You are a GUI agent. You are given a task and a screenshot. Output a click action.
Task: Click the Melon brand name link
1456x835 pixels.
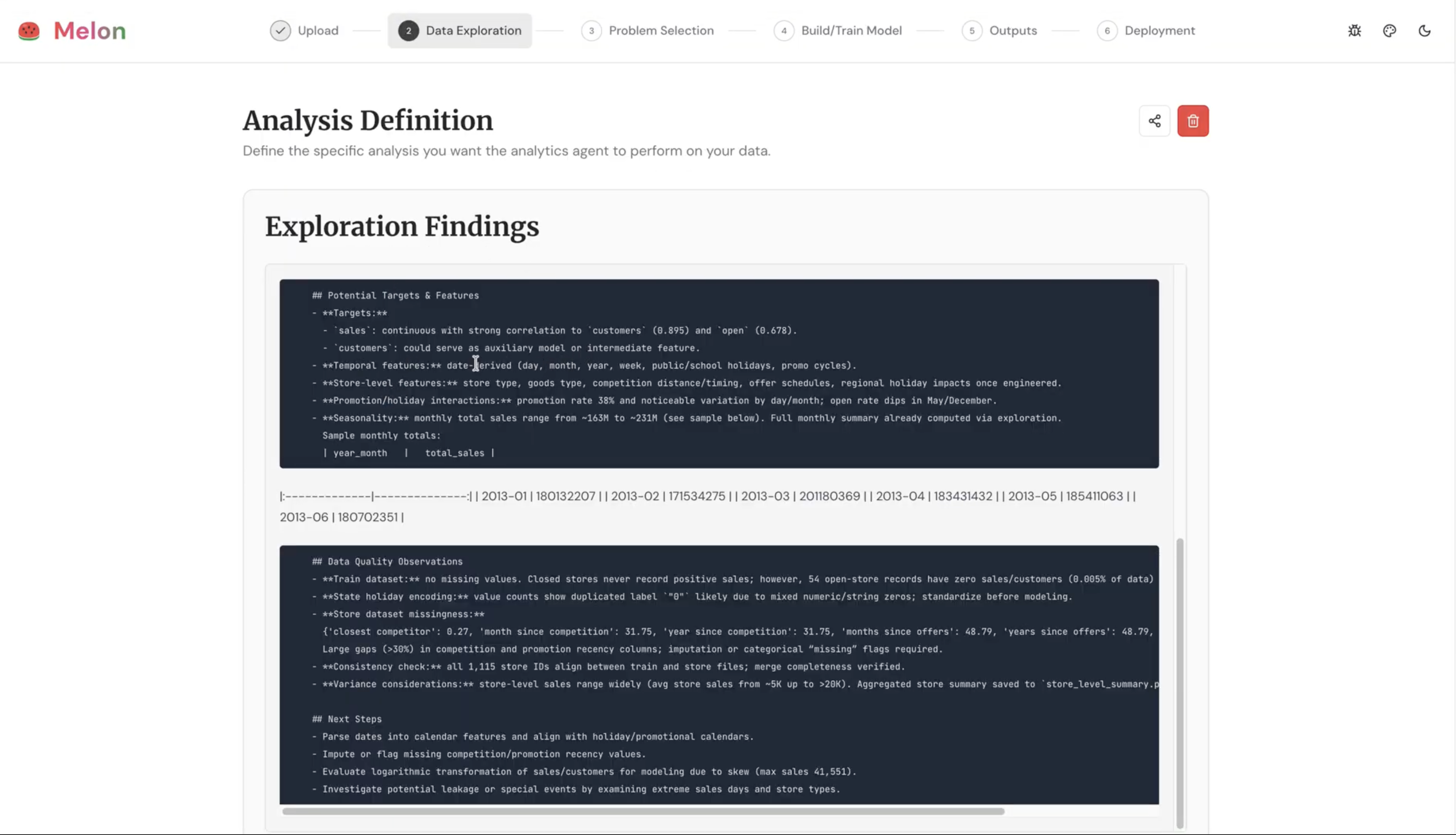[89, 31]
